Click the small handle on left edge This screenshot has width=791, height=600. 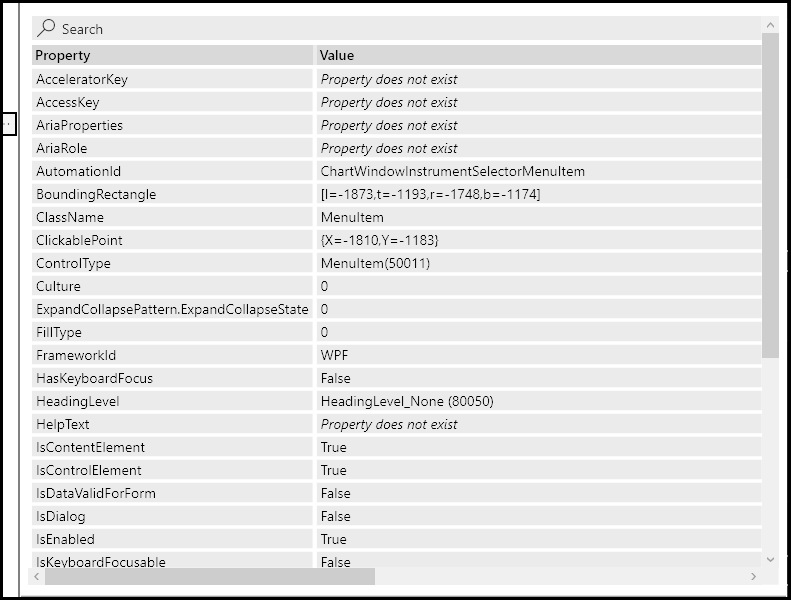8,124
